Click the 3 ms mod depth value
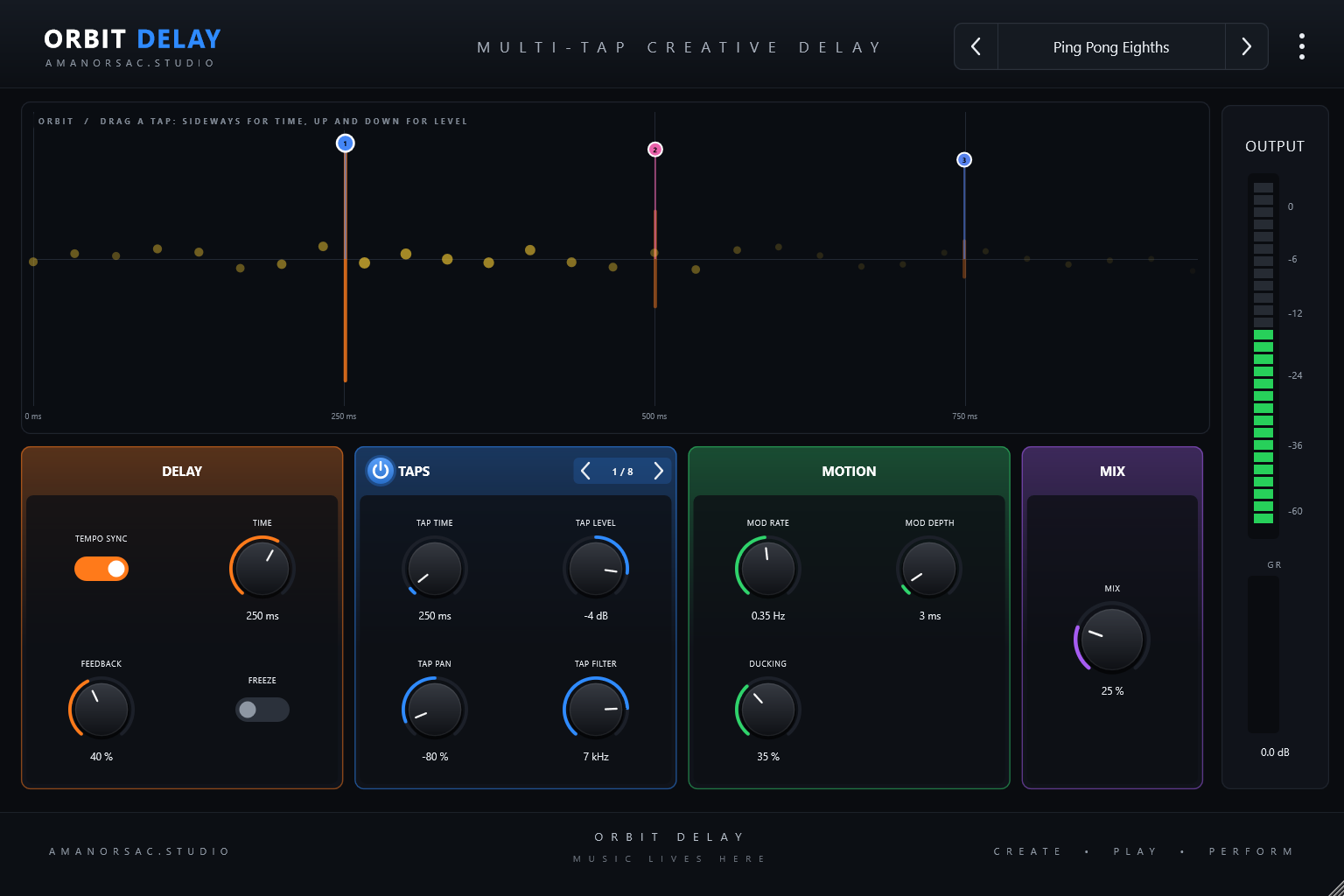 [x=930, y=616]
